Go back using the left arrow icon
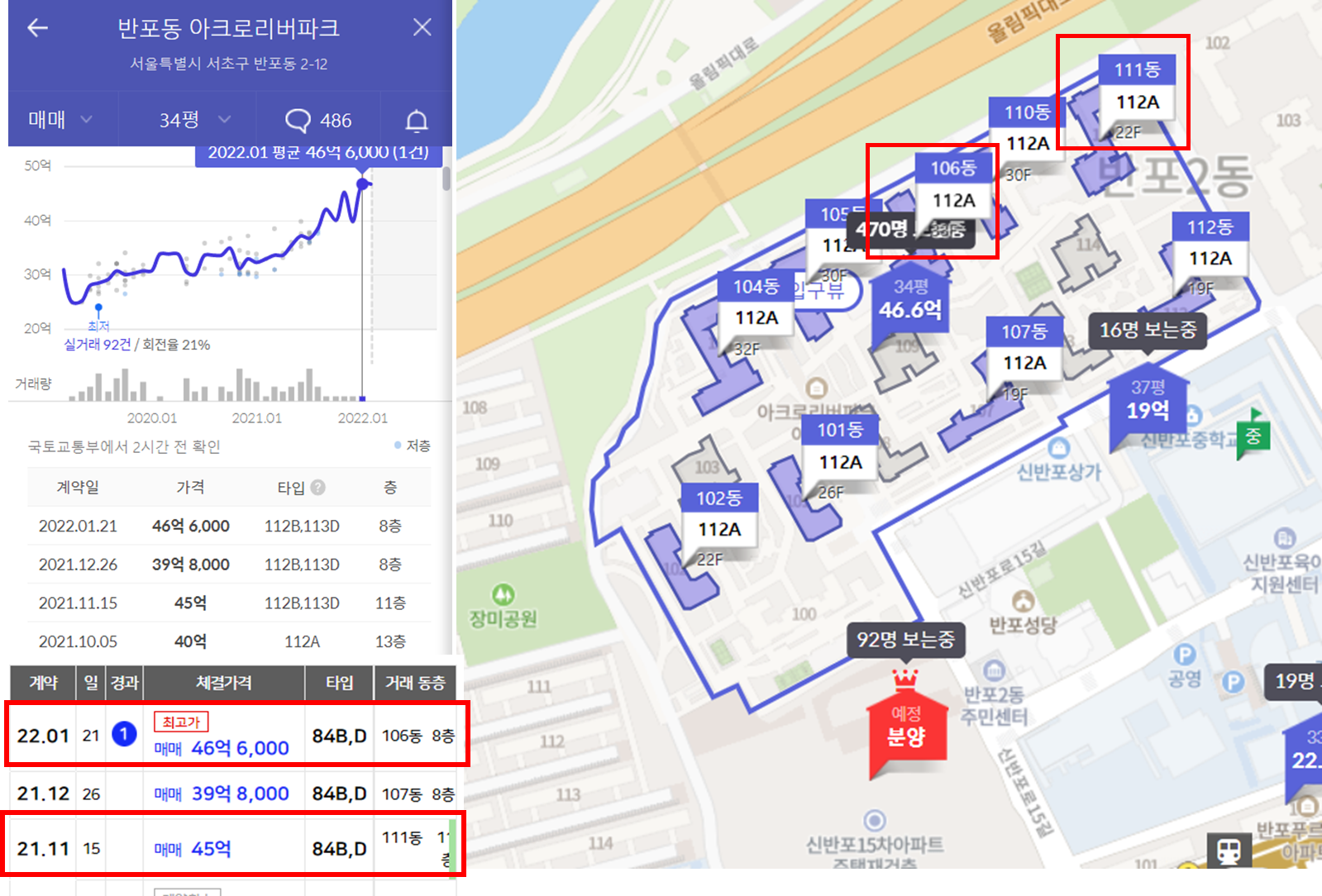 38,28
